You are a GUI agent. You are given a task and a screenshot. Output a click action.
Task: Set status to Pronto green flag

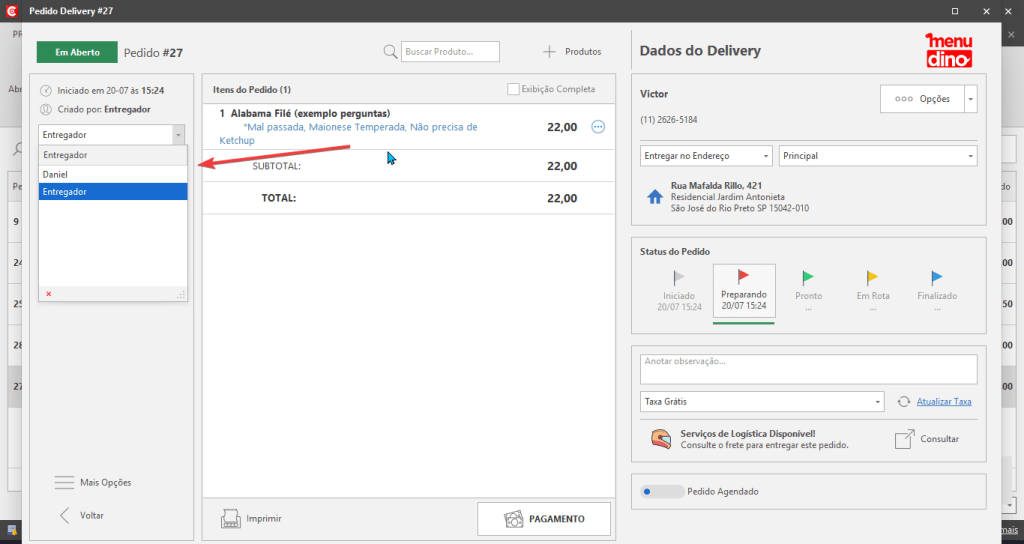click(808, 278)
